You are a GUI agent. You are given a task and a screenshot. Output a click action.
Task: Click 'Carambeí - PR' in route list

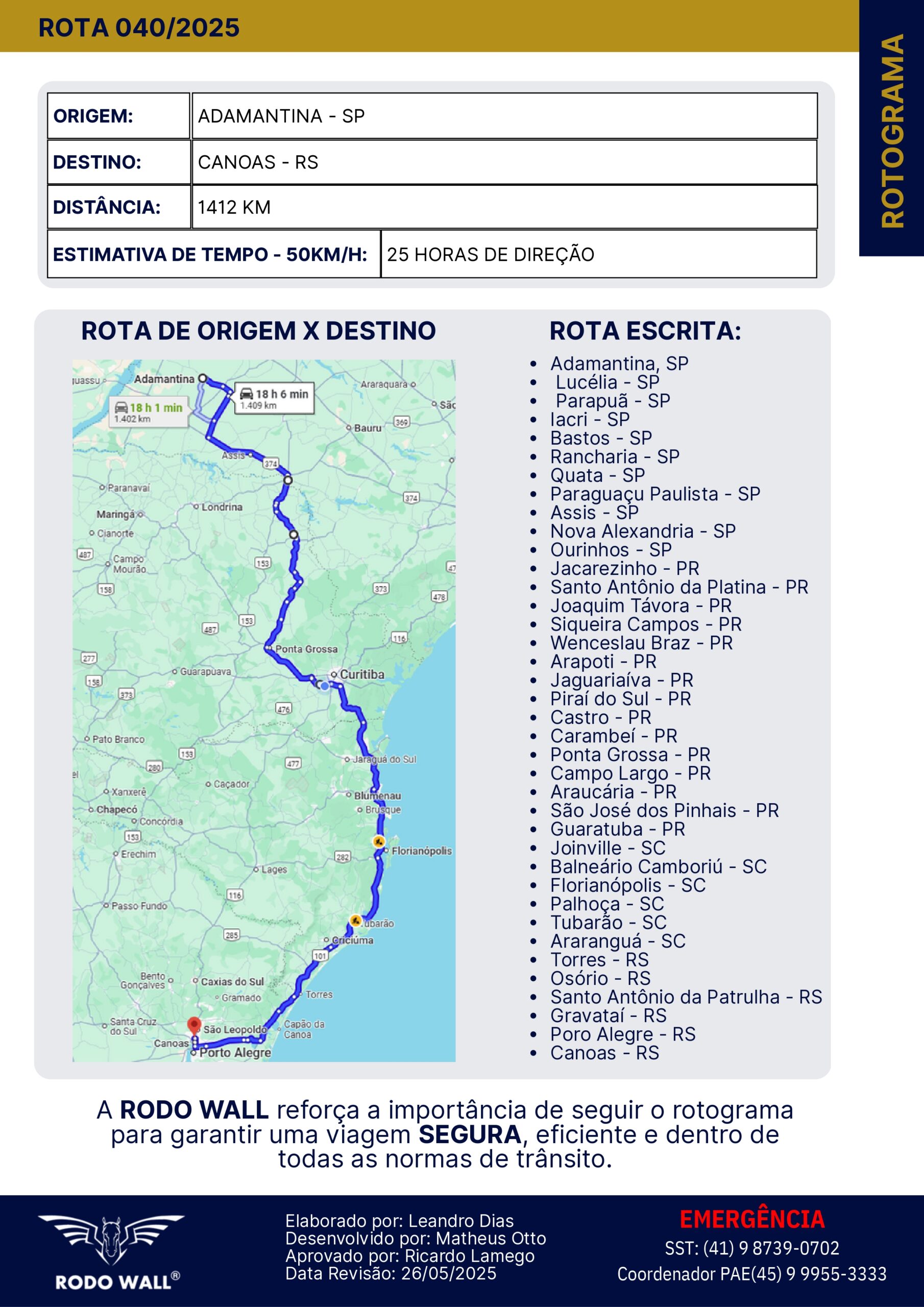point(614,736)
